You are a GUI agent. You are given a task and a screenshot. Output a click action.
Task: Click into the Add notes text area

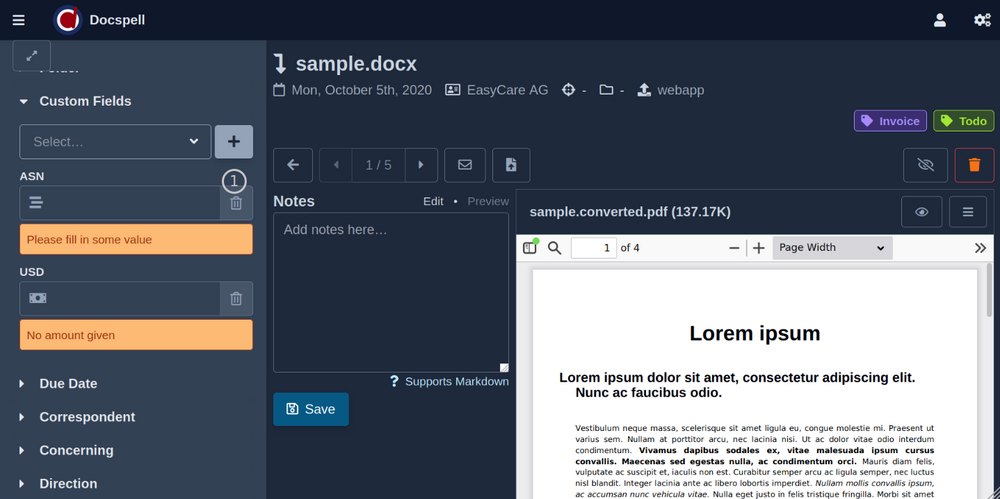point(390,290)
